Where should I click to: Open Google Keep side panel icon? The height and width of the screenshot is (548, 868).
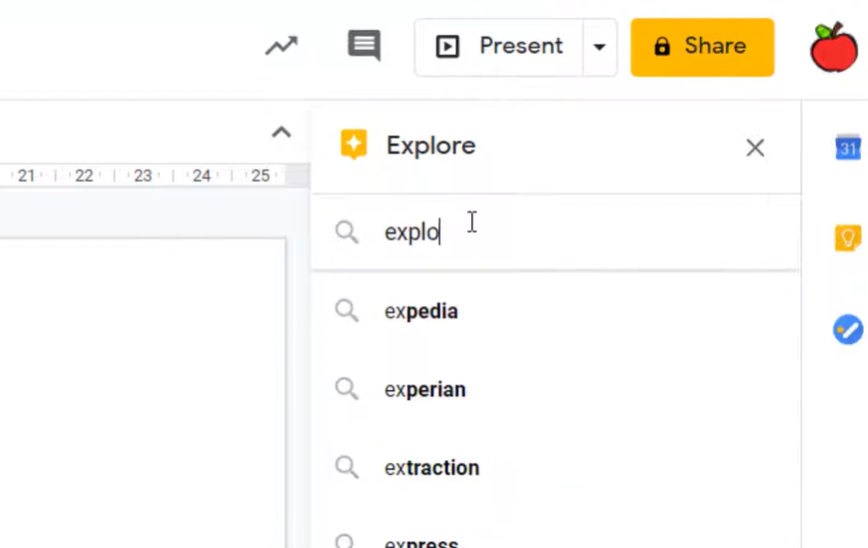848,238
